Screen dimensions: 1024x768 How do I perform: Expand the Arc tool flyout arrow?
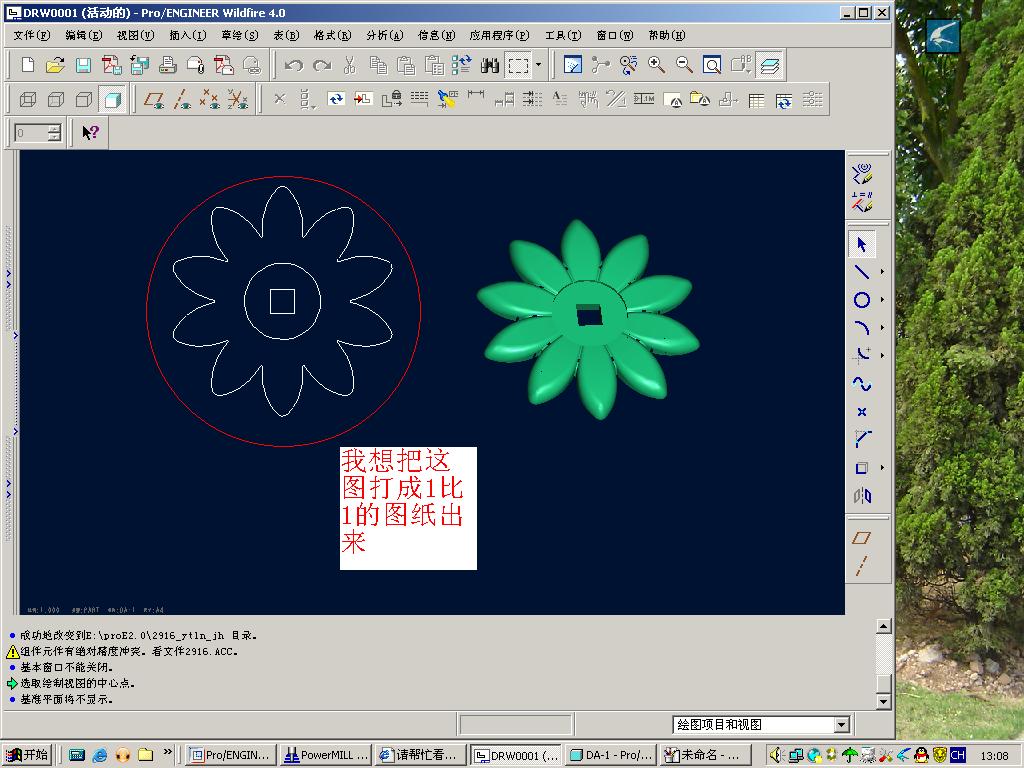point(882,328)
